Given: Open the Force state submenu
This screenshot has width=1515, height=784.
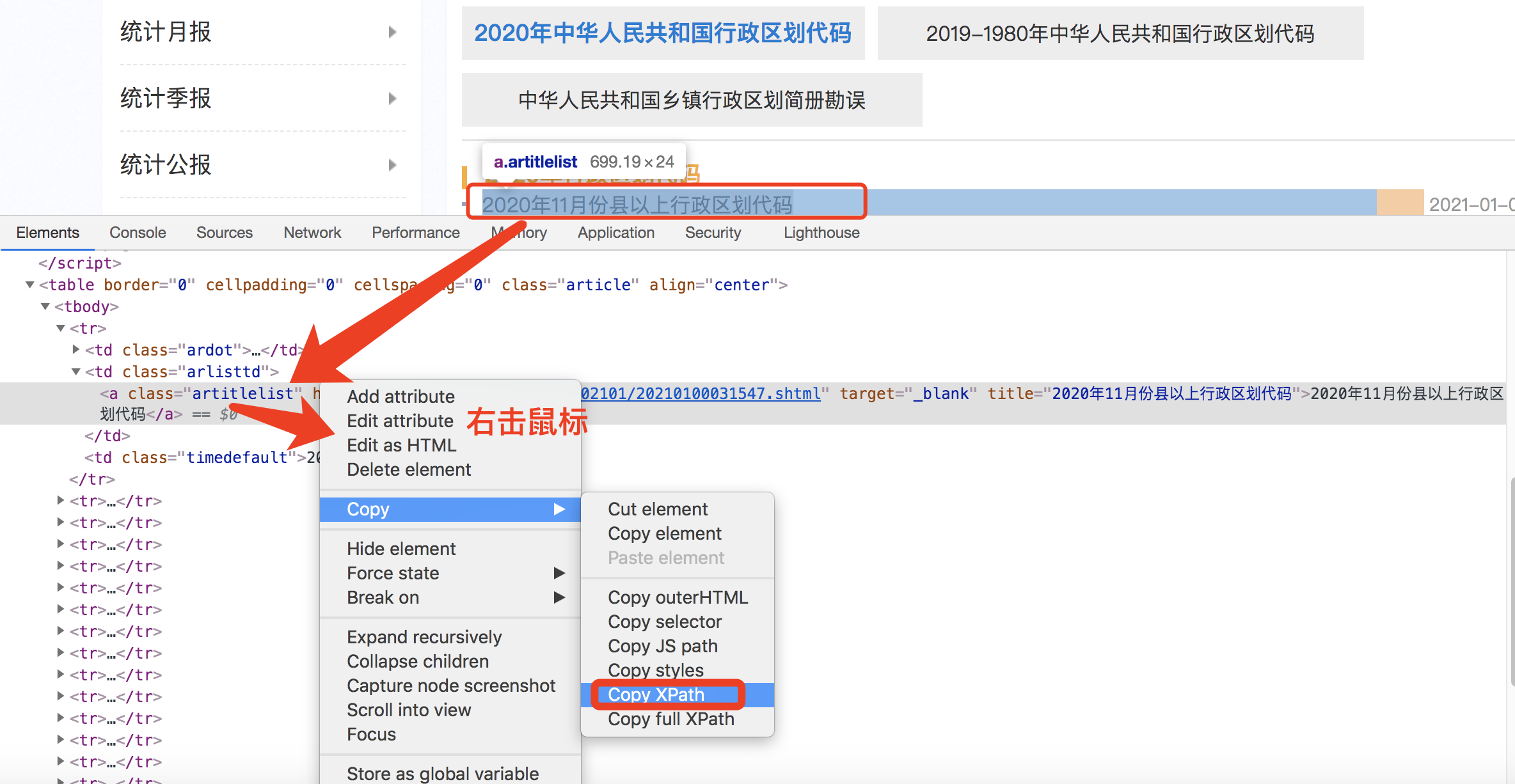Looking at the screenshot, I should pos(450,573).
